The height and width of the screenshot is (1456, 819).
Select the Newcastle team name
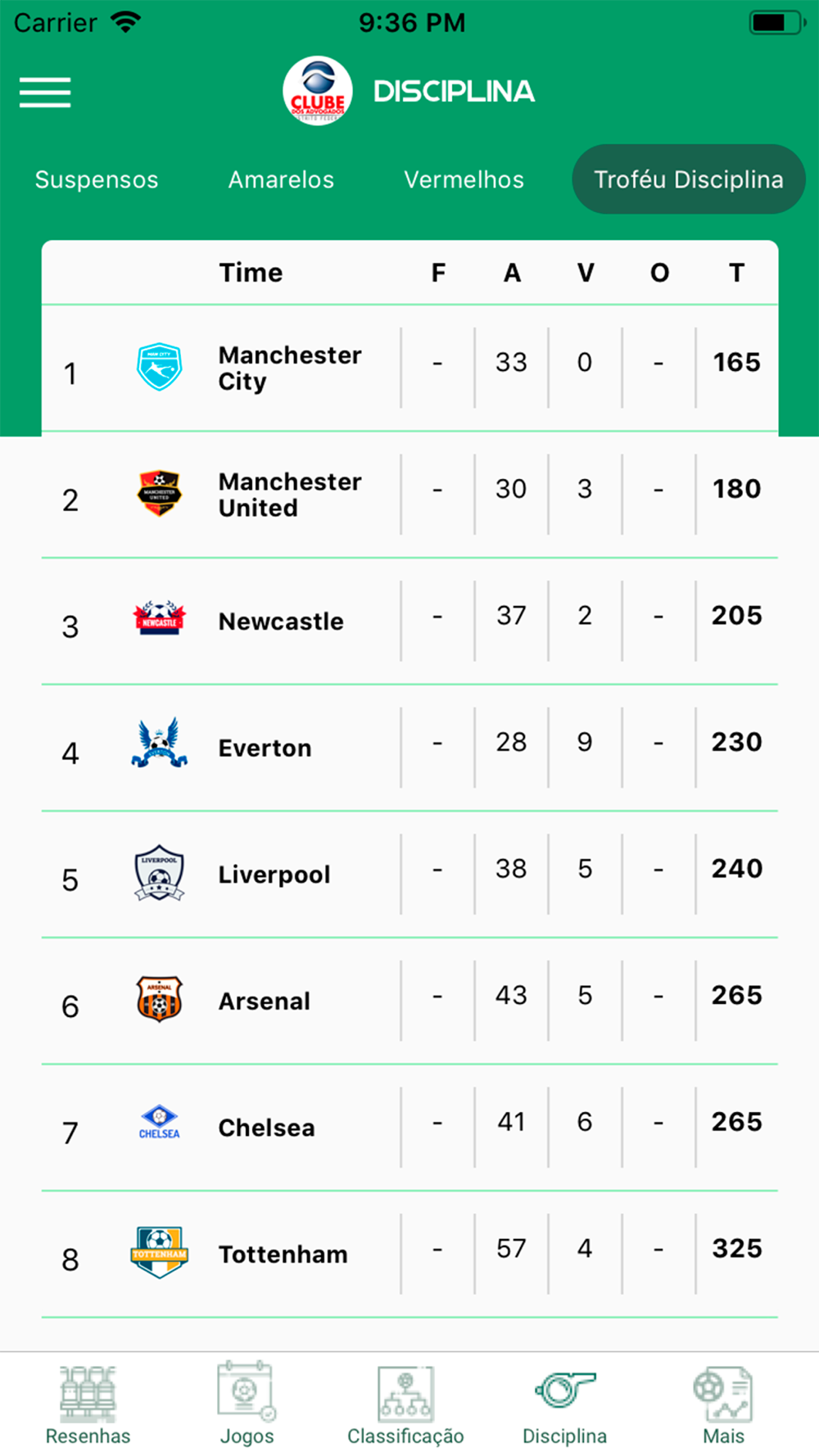(281, 622)
